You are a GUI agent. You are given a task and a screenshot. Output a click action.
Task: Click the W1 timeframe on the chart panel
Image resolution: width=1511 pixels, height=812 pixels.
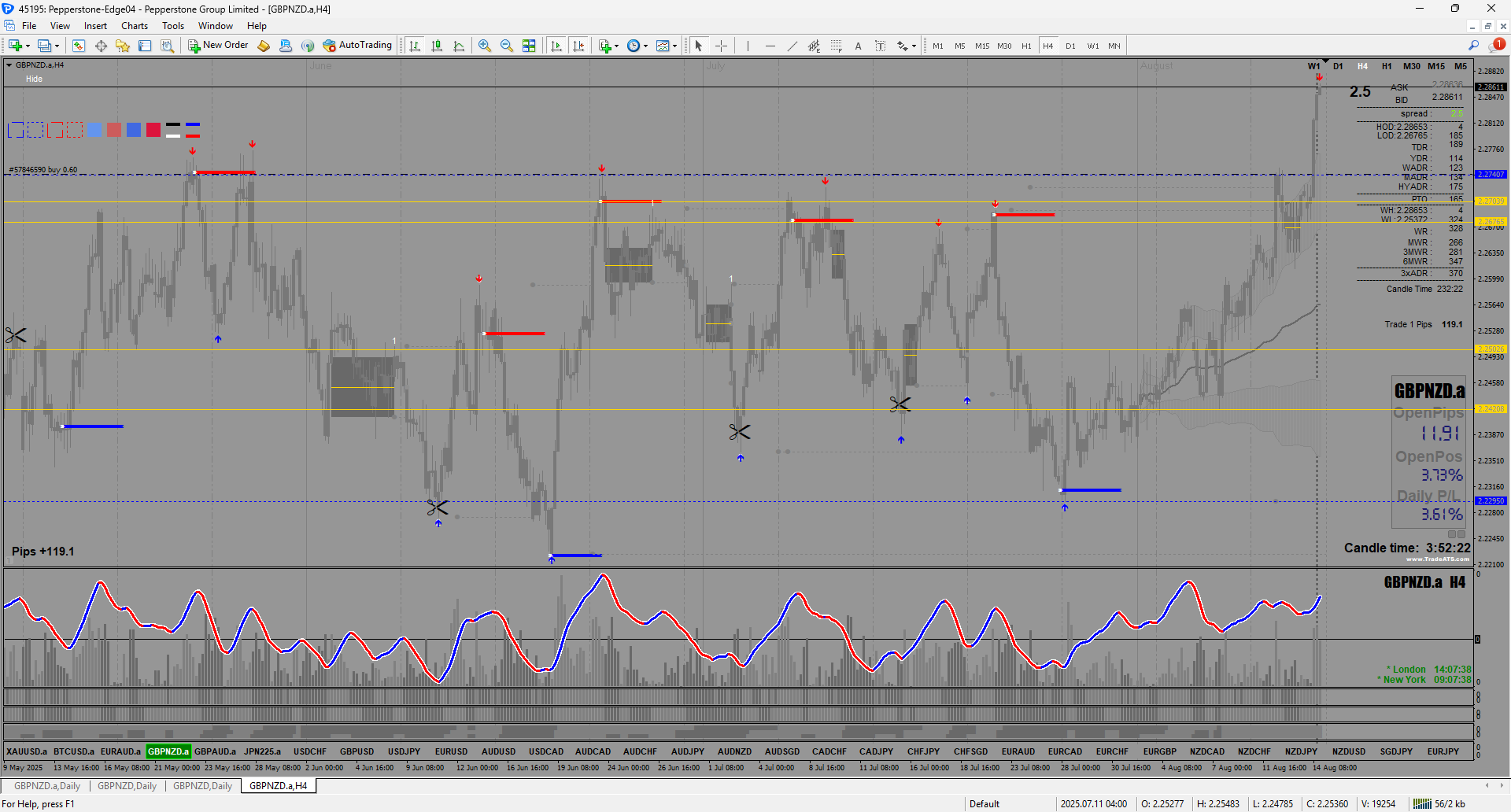tap(1313, 66)
